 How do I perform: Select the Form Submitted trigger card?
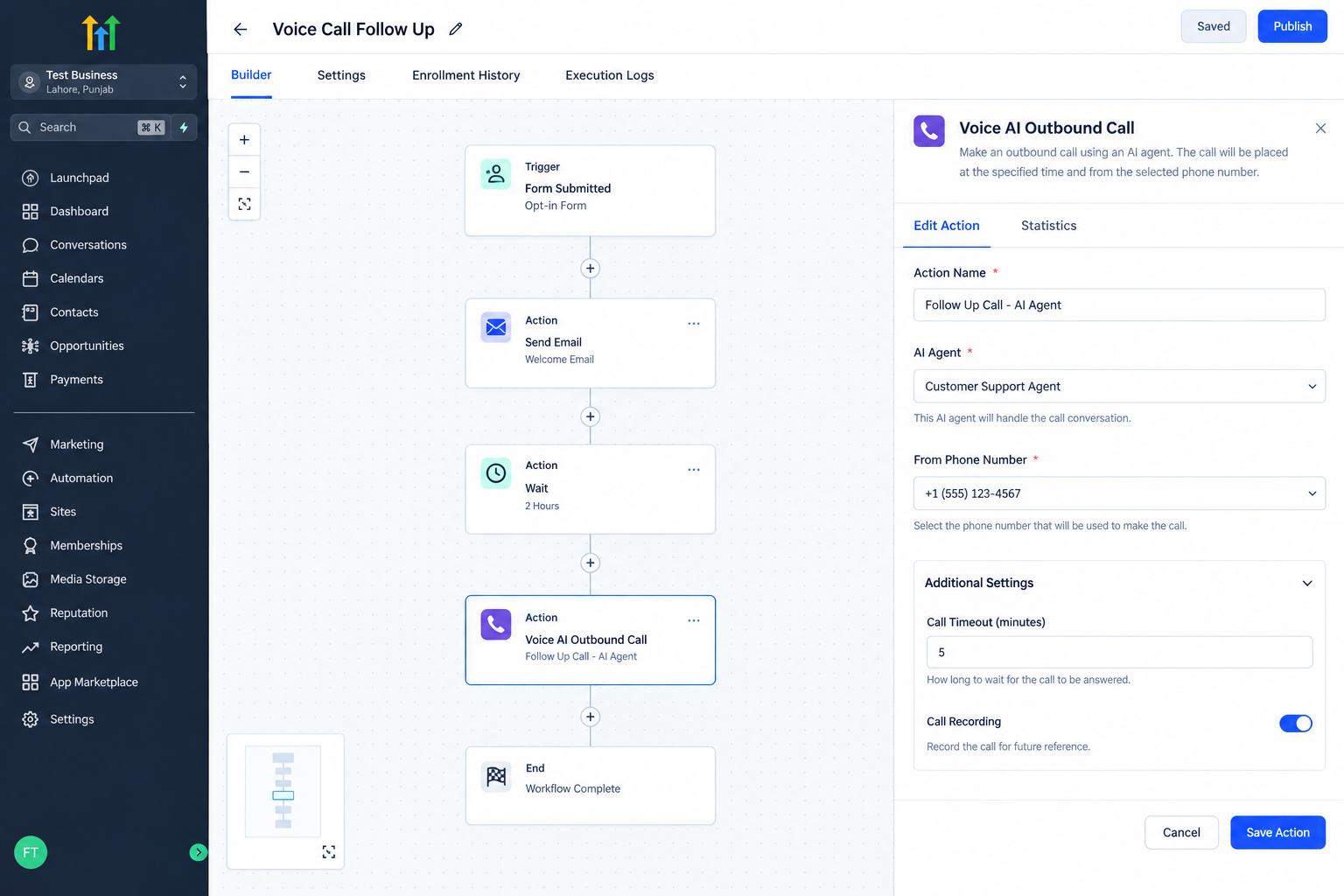(591, 191)
